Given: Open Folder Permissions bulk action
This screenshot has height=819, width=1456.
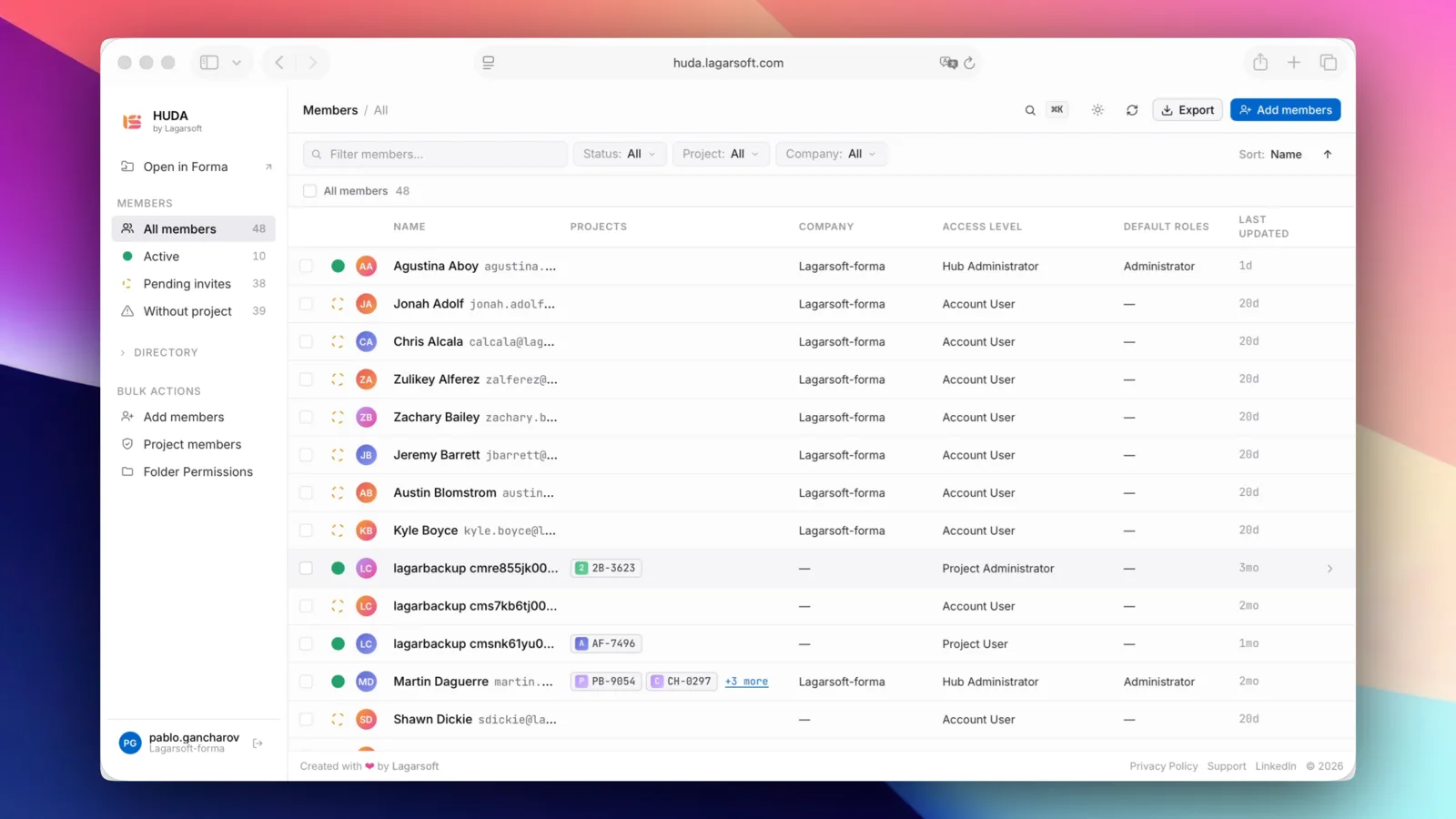Looking at the screenshot, I should (193, 472).
